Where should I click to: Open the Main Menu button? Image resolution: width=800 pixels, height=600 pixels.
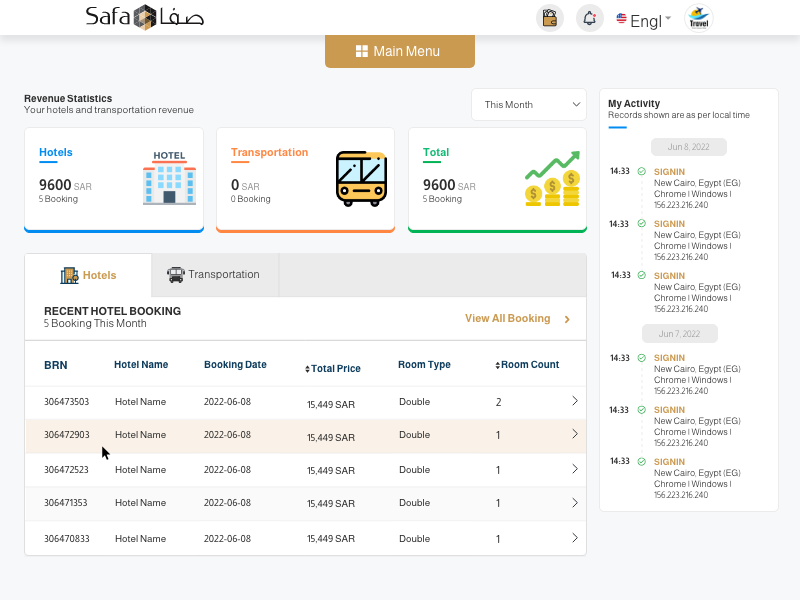tap(399, 51)
